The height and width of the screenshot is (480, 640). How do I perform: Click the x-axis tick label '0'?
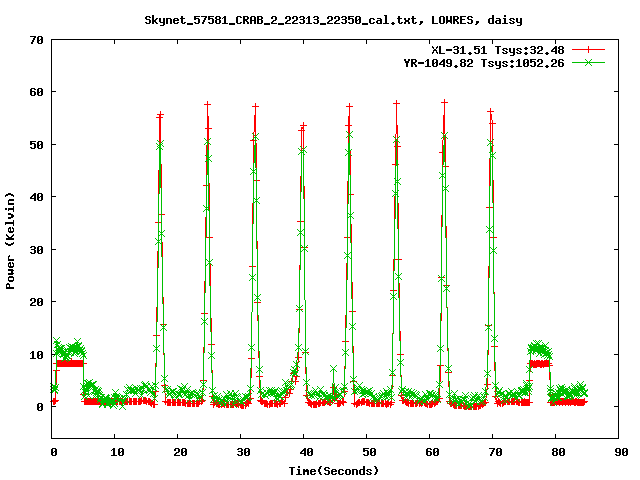(x=53, y=452)
